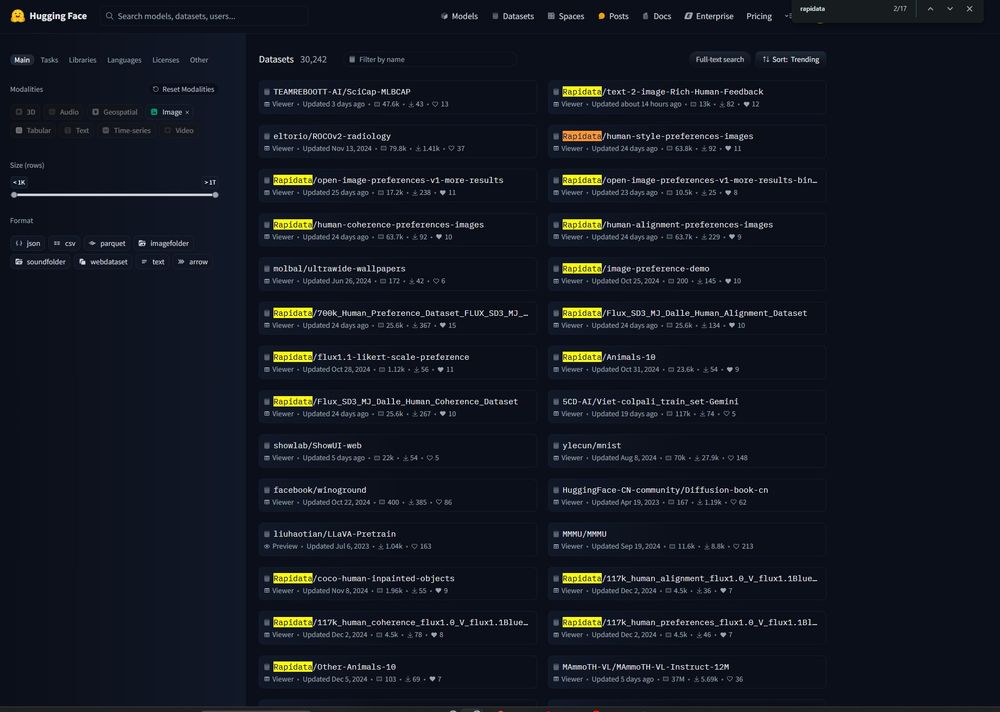Open the Sort: Trending dropdown

click(791, 59)
